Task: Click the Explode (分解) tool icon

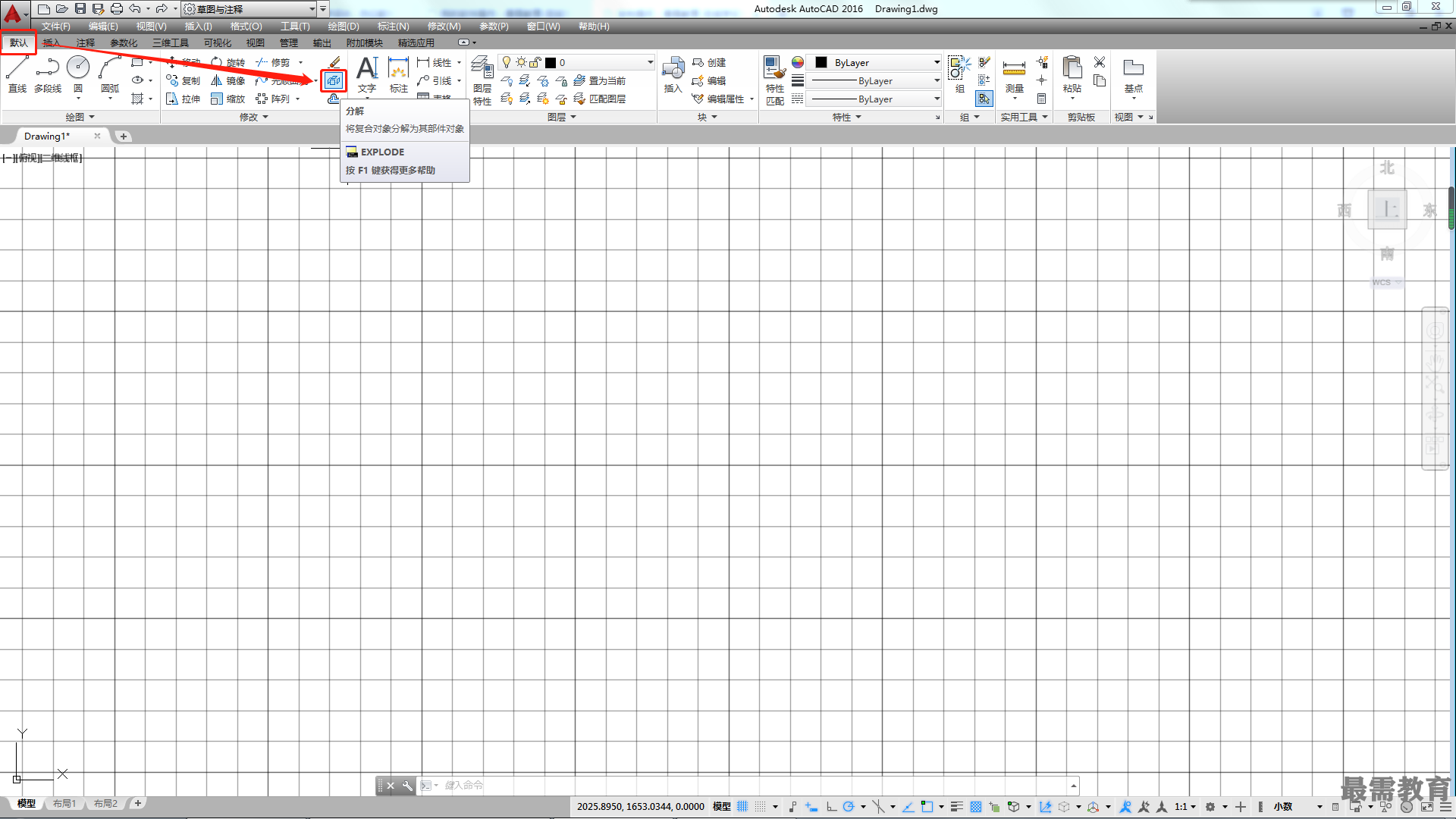Action: (x=334, y=80)
